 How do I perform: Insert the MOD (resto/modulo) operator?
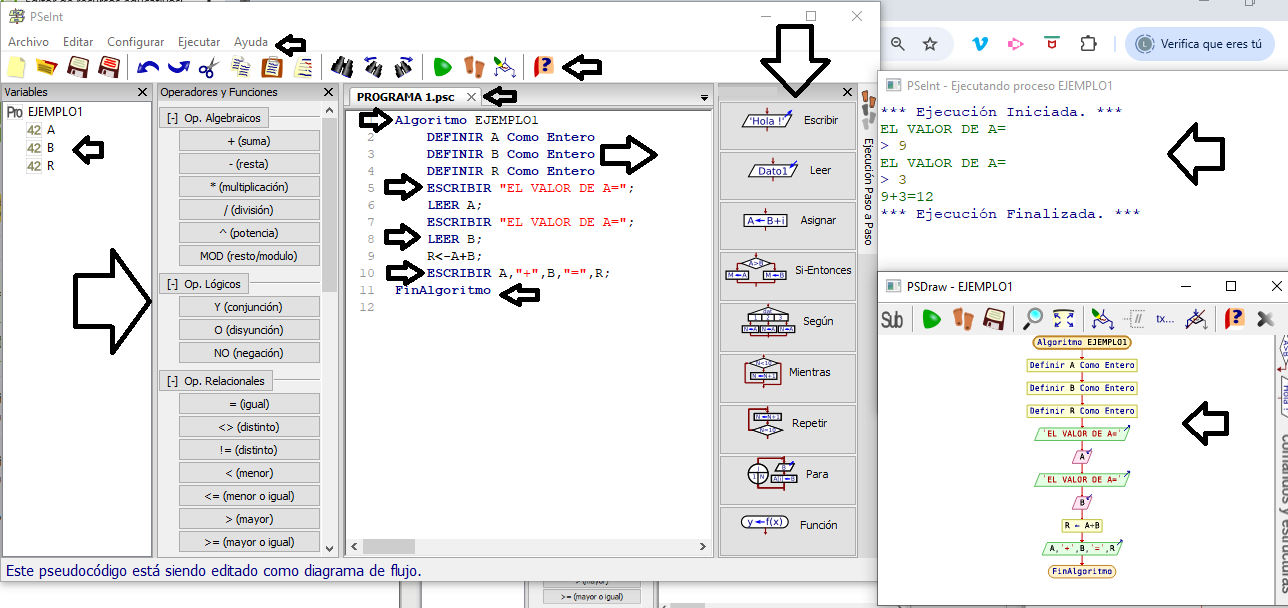point(249,256)
